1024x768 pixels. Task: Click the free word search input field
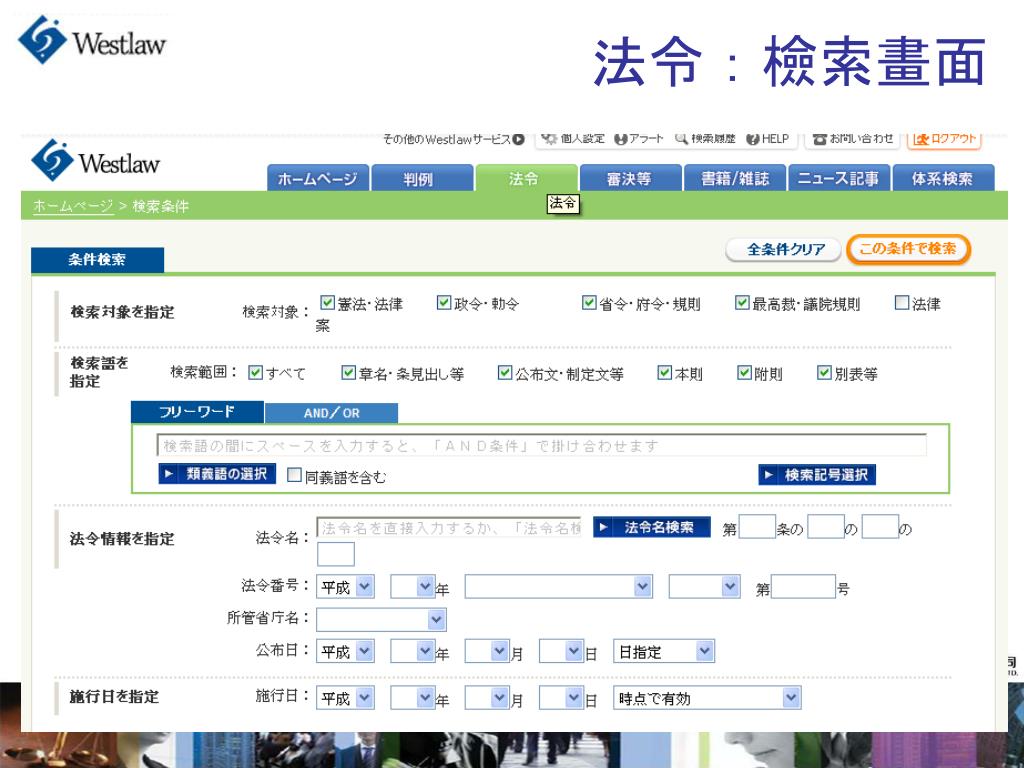point(541,445)
